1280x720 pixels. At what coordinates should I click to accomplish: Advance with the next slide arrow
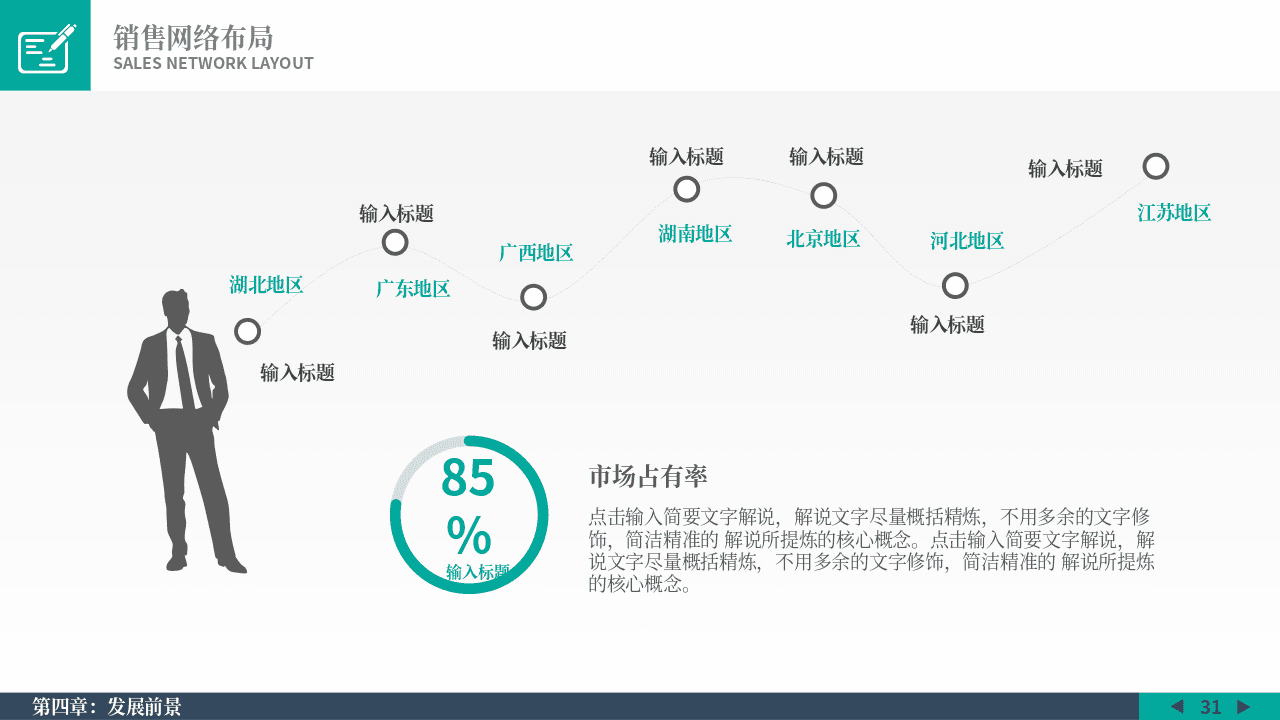pos(1244,707)
